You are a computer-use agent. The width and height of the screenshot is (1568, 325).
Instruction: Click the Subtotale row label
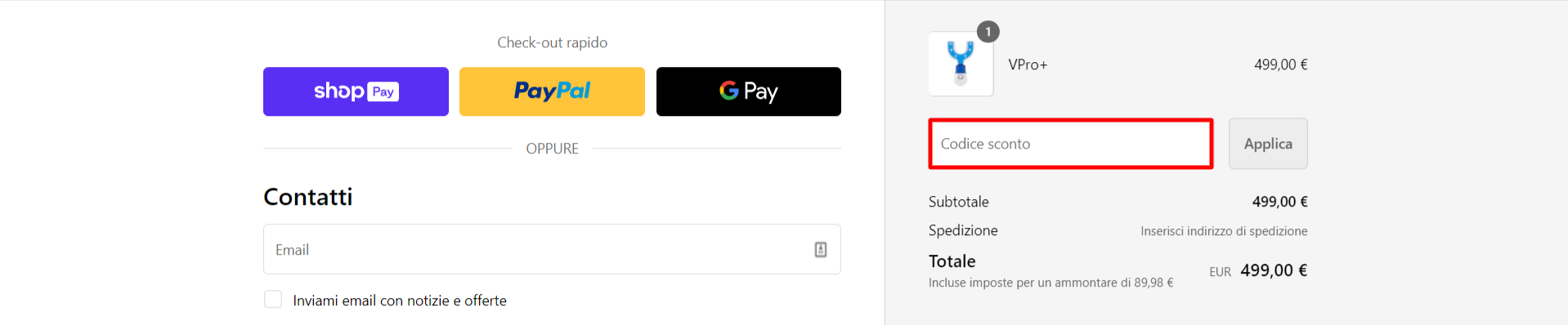coord(959,202)
